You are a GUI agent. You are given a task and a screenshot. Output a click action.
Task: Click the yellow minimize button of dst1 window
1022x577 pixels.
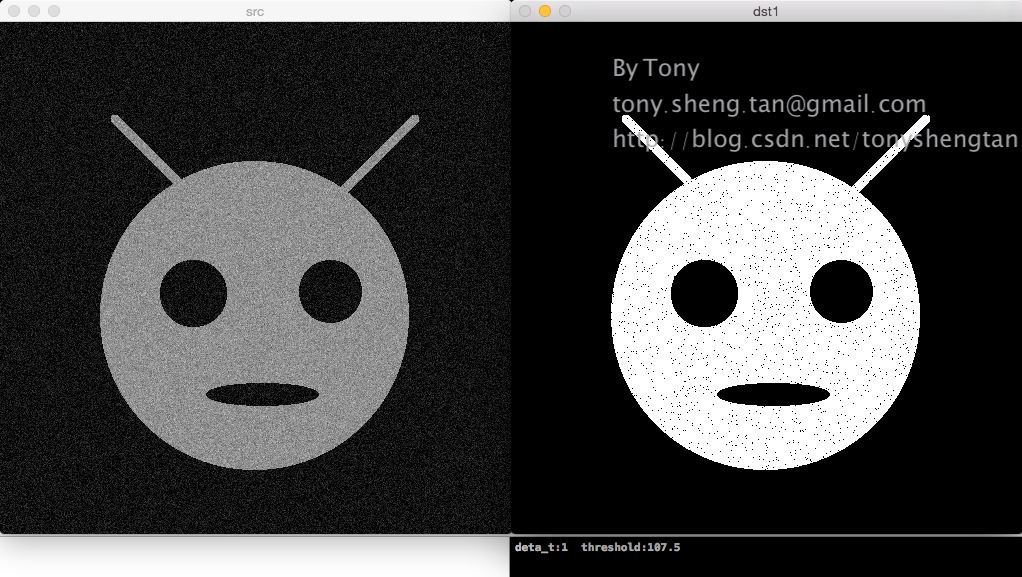coord(545,11)
